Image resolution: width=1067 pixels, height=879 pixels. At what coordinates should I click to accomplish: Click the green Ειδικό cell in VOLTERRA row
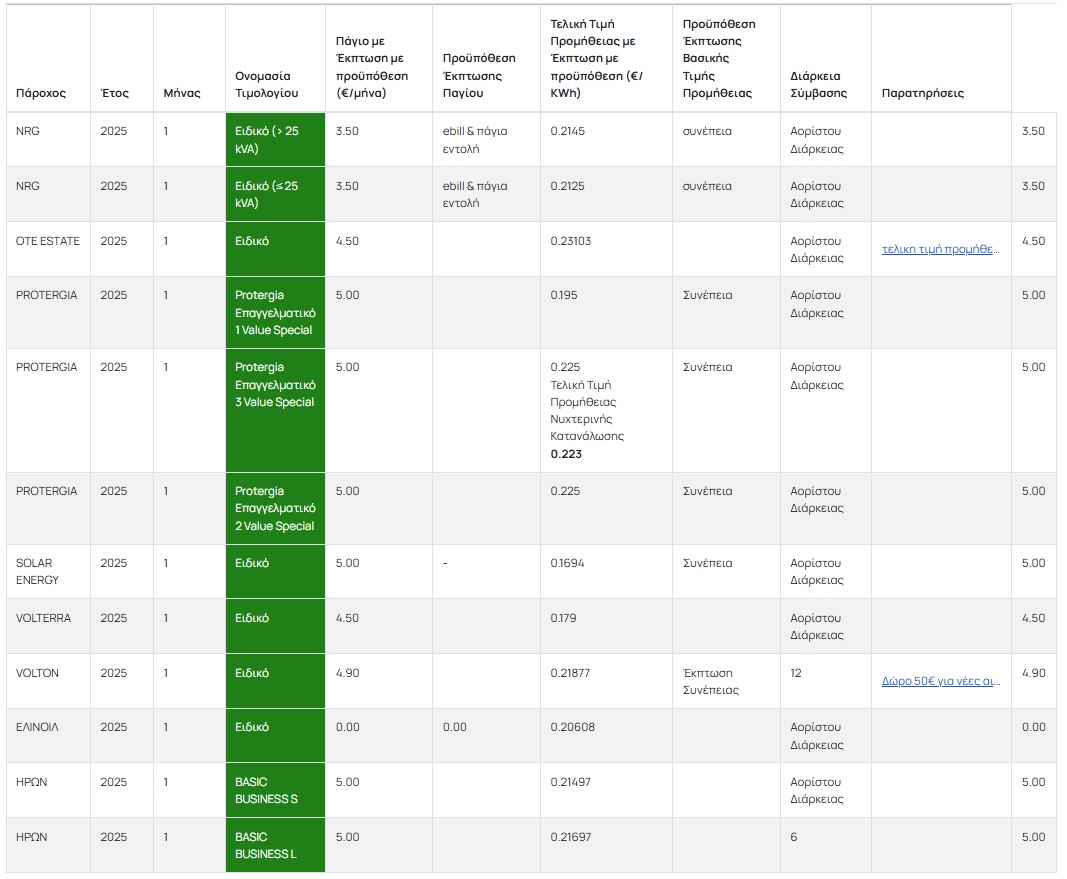(x=276, y=626)
